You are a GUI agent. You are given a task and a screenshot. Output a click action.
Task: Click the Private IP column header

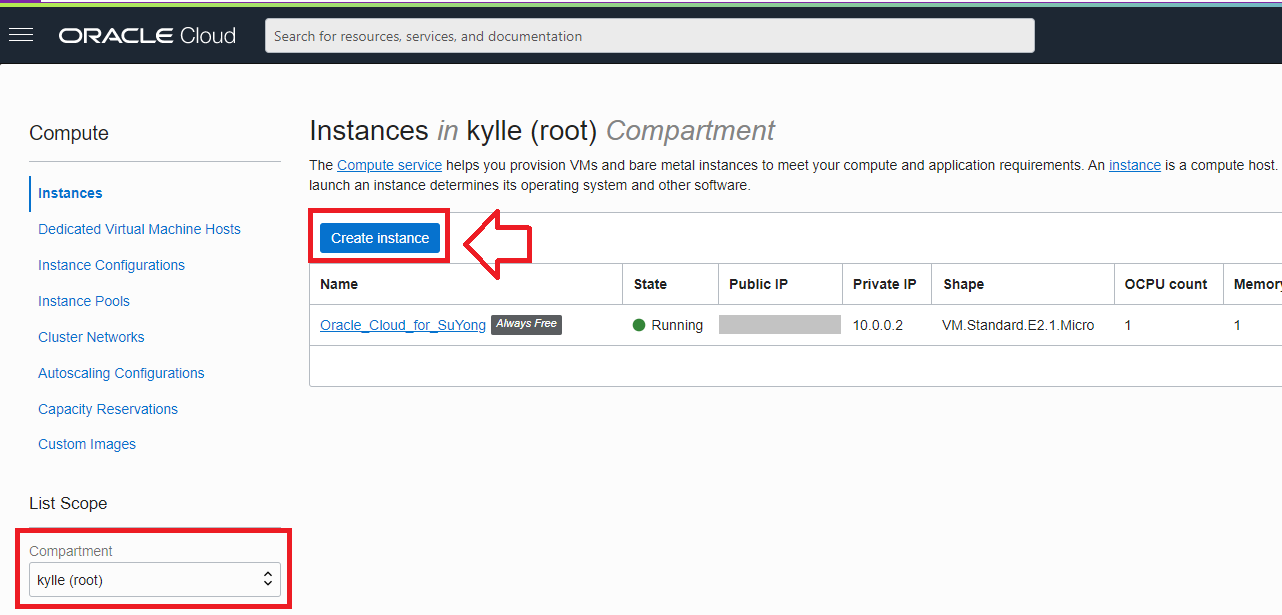(884, 284)
